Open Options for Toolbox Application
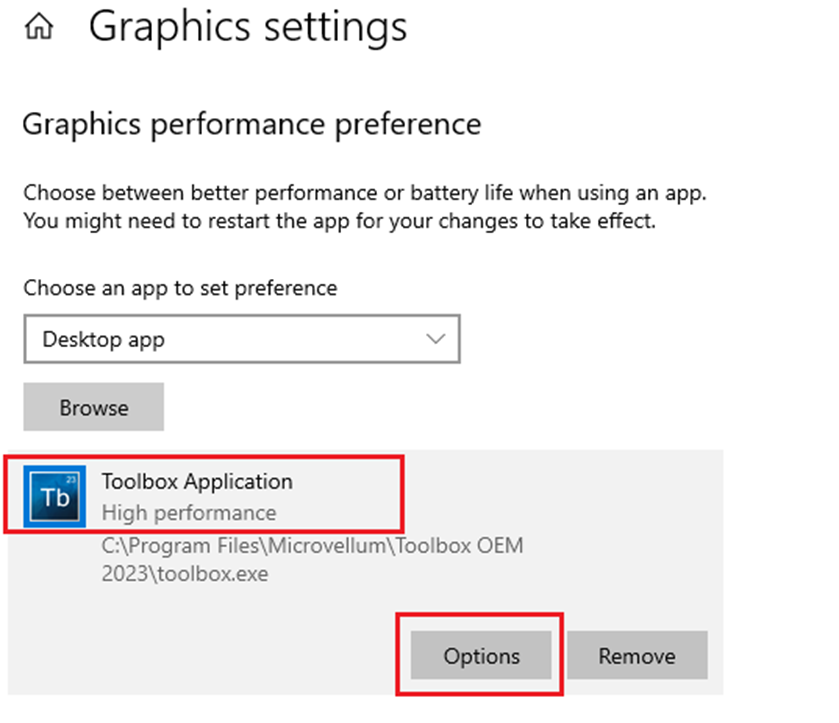This screenshot has height=723, width=839. coord(482,656)
